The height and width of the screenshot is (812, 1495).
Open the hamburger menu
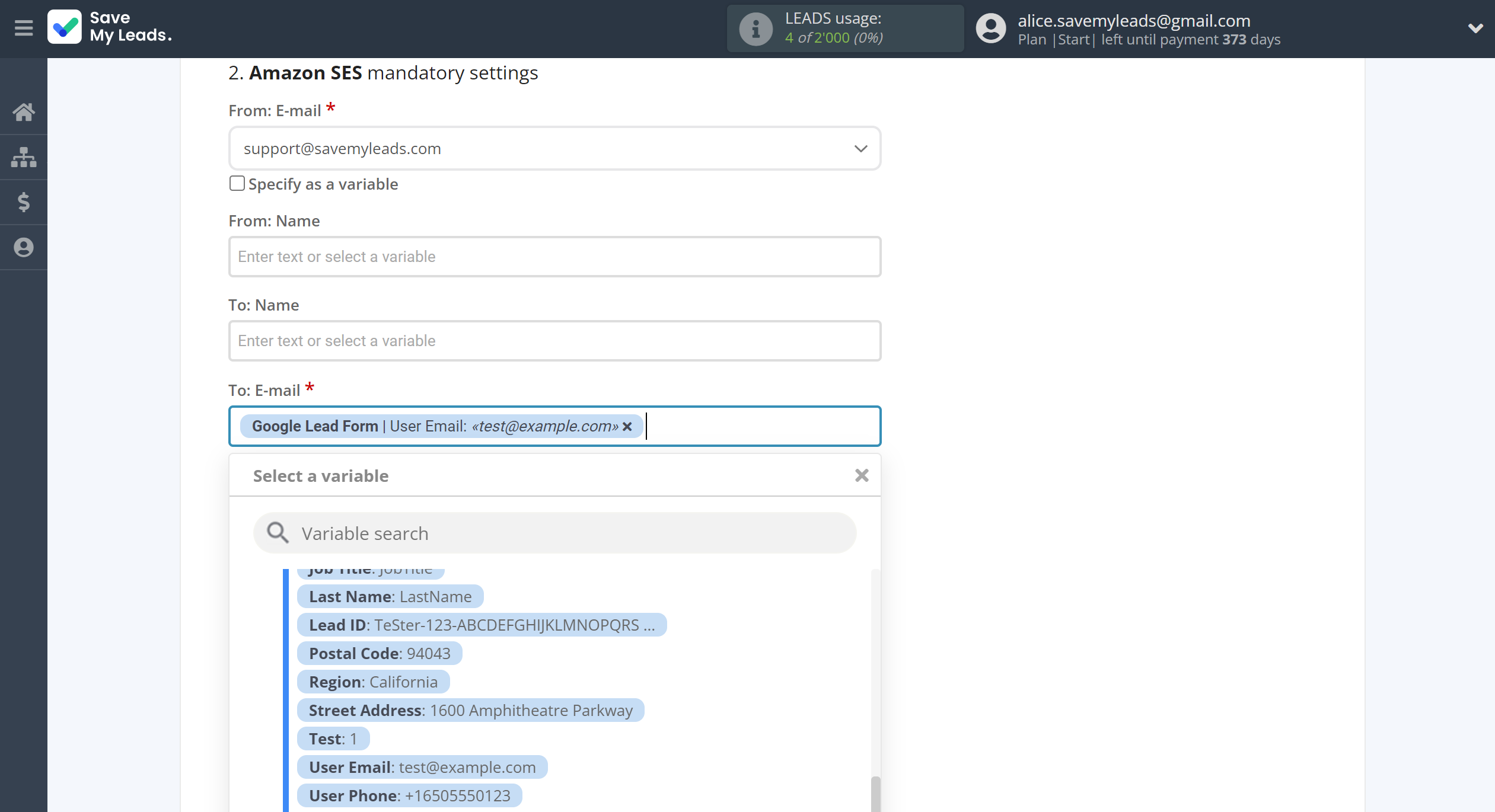[x=24, y=28]
